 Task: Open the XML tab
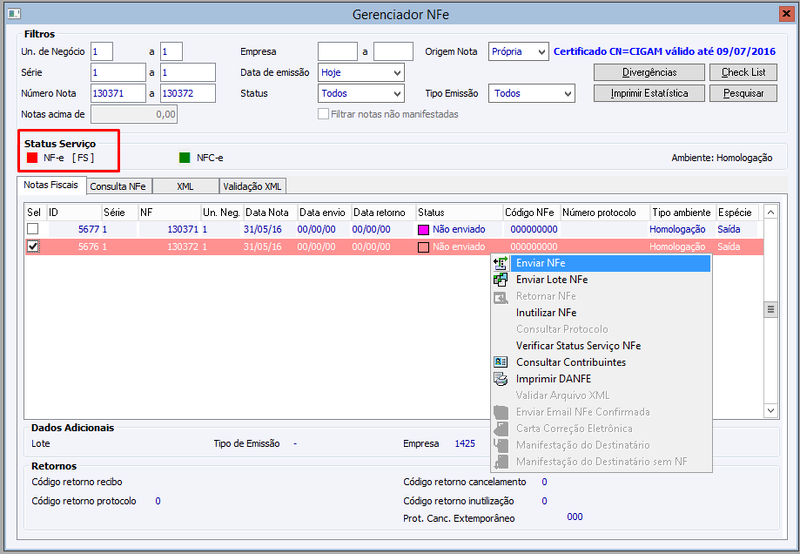click(185, 186)
